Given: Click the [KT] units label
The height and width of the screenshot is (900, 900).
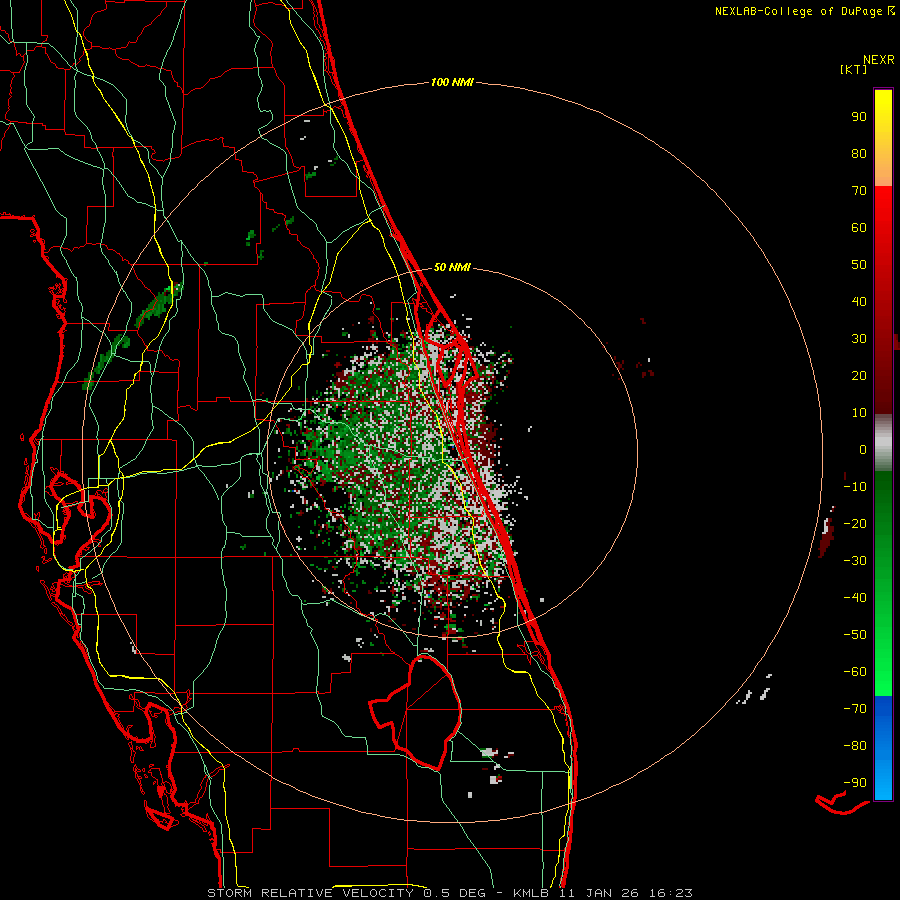Looking at the screenshot, I should tap(853, 69).
